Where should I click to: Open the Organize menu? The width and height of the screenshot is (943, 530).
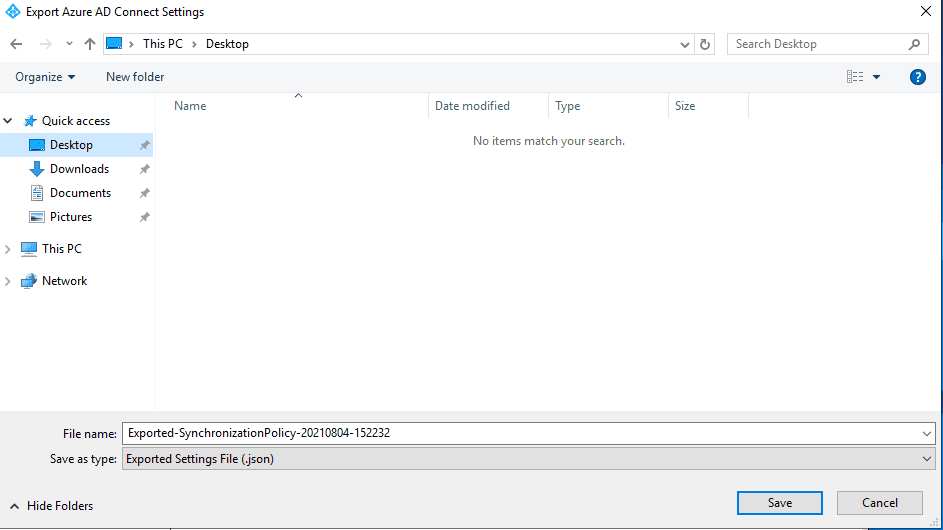45,77
